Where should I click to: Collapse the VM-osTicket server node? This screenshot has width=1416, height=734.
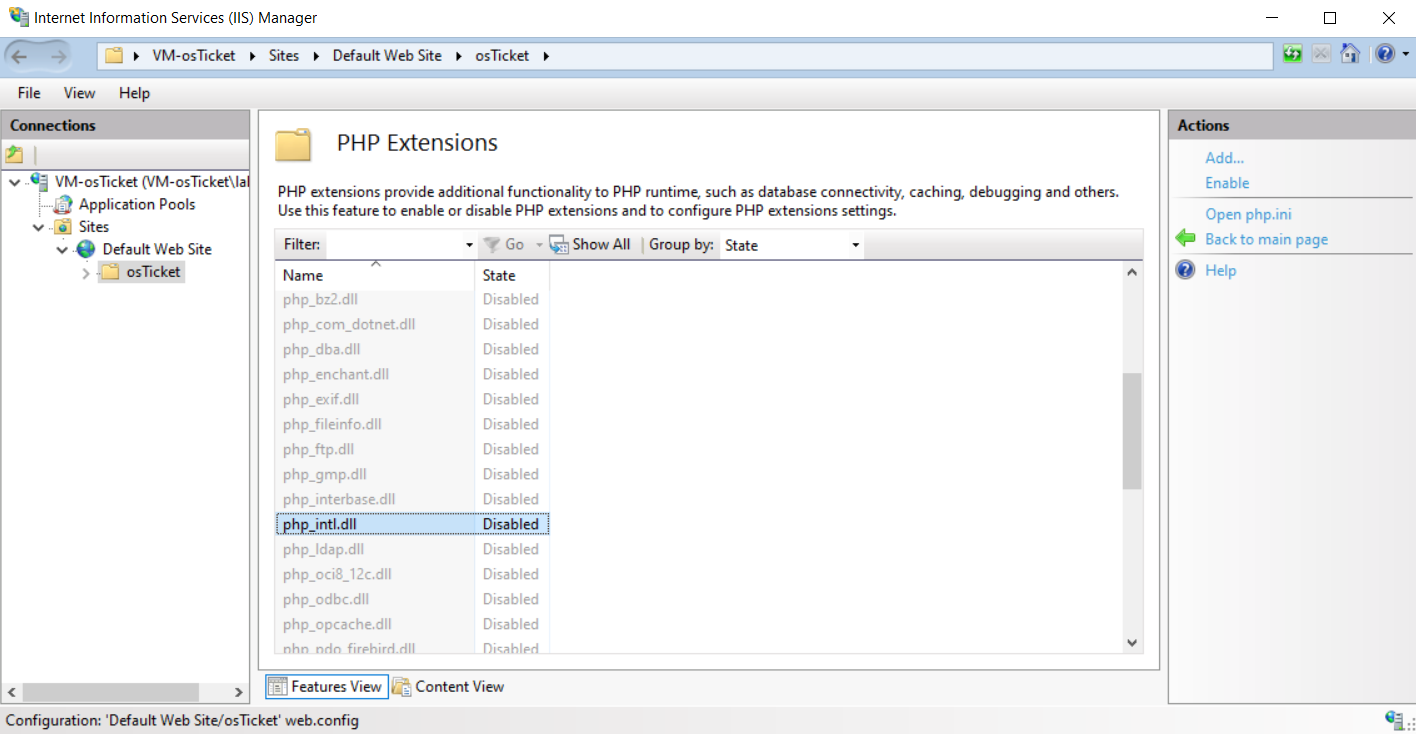(14, 181)
